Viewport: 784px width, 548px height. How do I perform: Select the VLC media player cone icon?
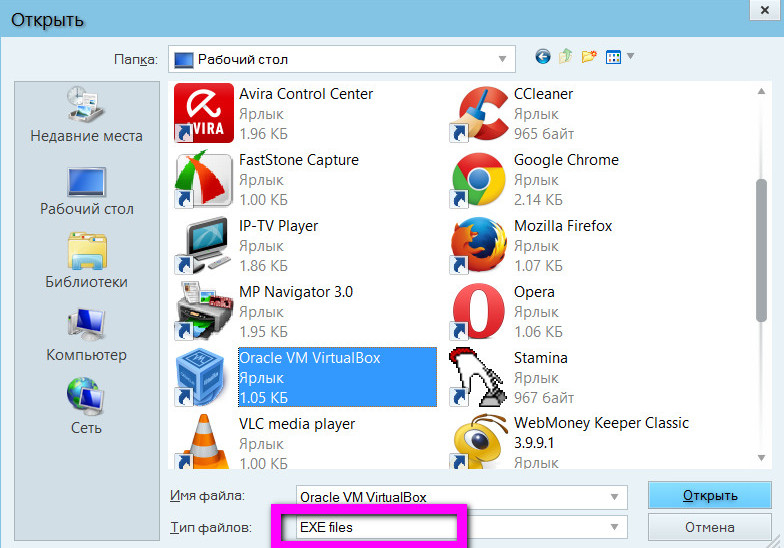click(204, 442)
